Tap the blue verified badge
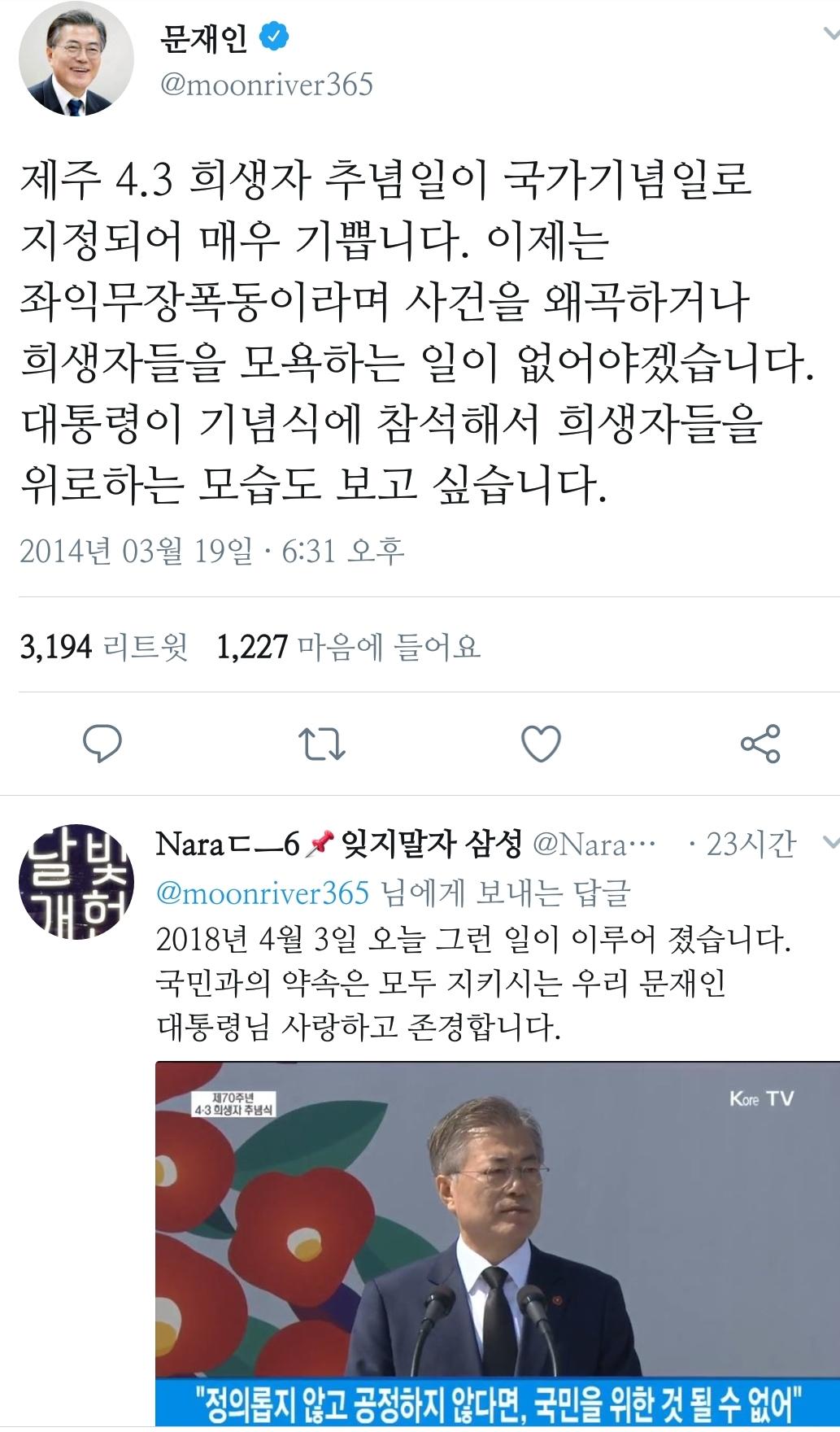 pyautogui.click(x=275, y=37)
